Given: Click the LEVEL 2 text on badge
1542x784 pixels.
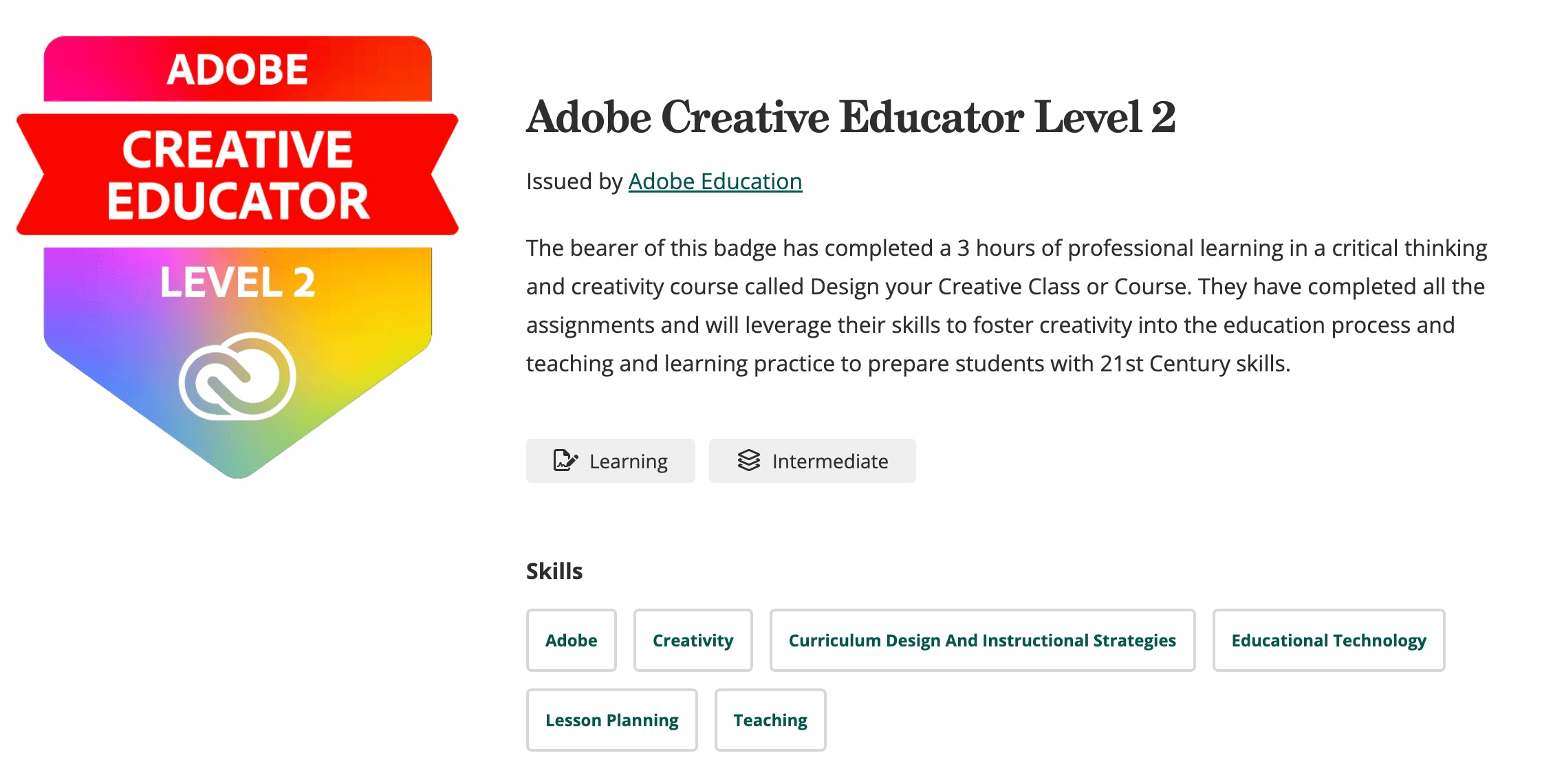Looking at the screenshot, I should (237, 282).
